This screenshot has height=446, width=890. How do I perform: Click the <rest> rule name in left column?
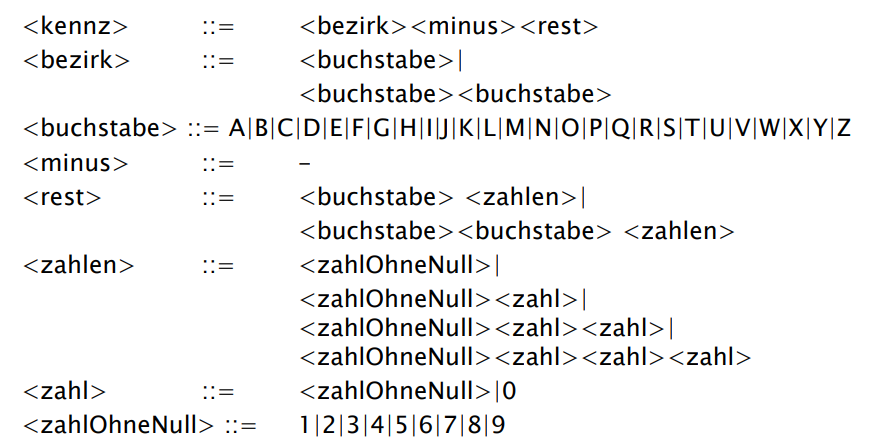point(62,197)
